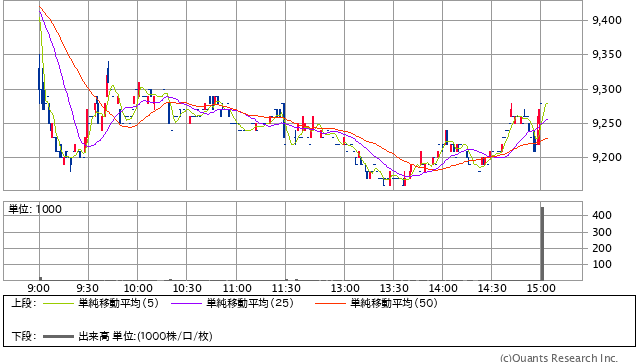This screenshot has width=638, height=362.
Task: Click the purple line swatch in legend
Action: (187, 303)
